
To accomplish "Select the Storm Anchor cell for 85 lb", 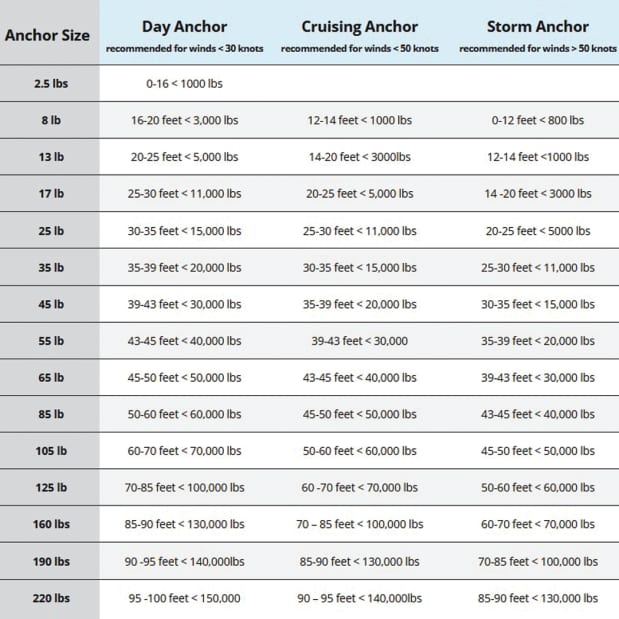I will (537, 414).
